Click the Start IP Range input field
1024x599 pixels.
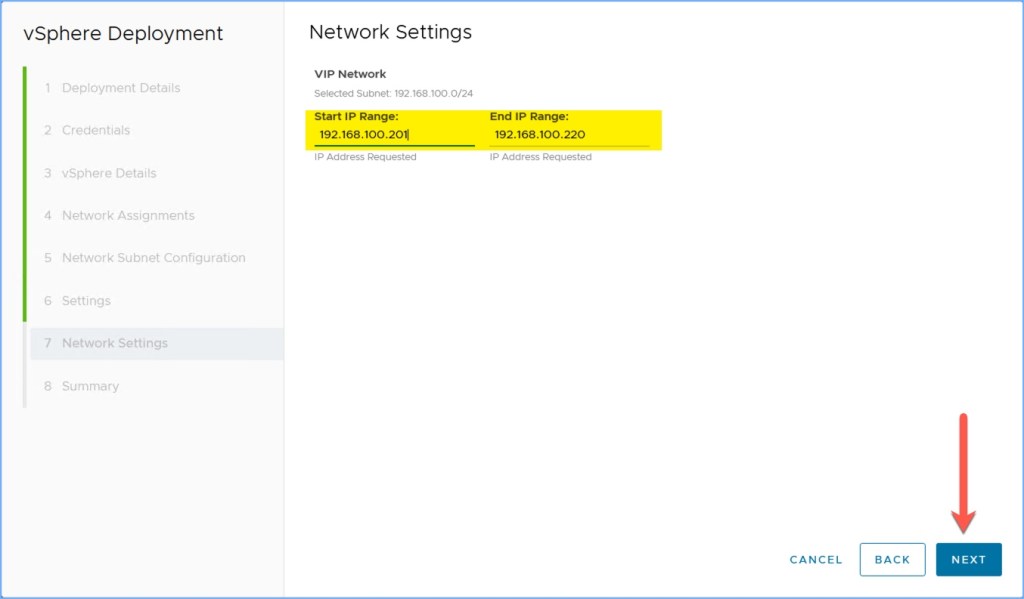(394, 135)
